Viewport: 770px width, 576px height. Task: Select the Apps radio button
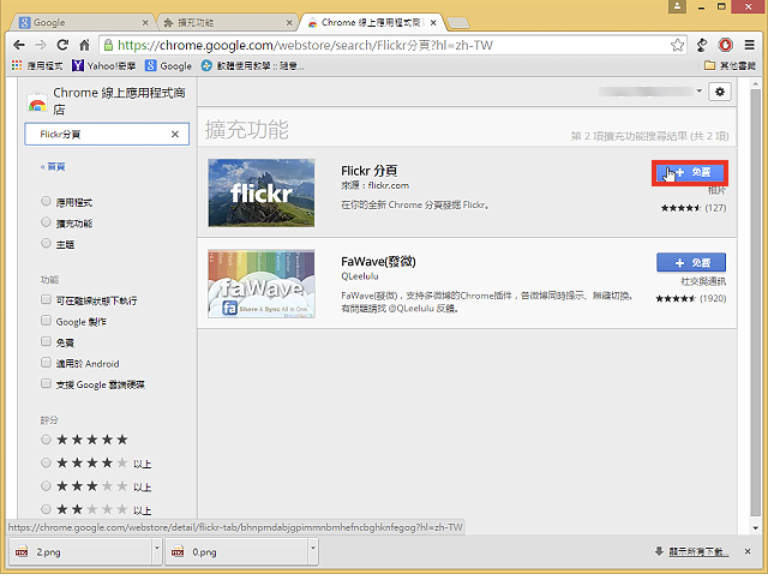(x=46, y=201)
